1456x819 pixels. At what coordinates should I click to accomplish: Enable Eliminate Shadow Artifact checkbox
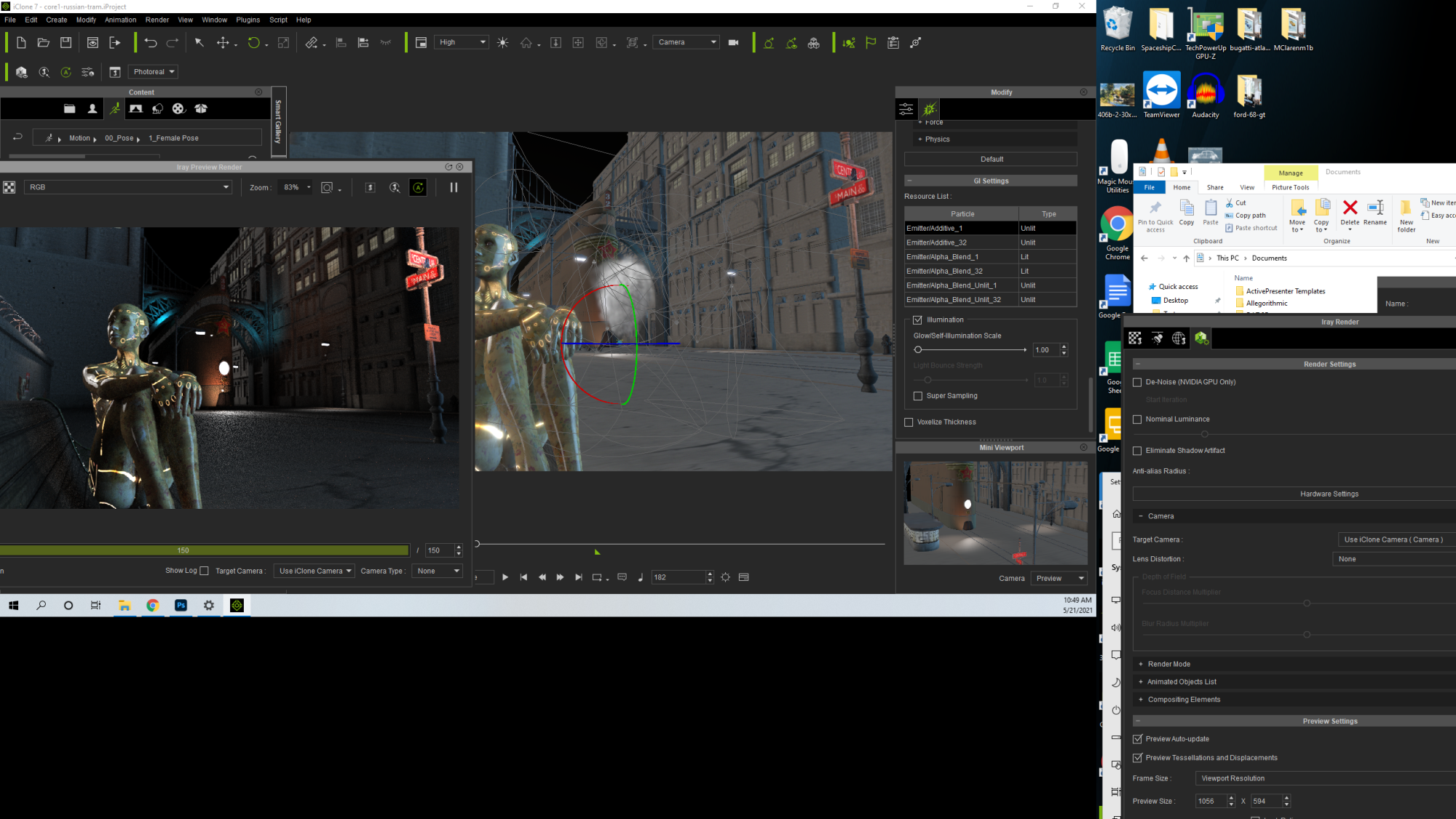pyautogui.click(x=1137, y=451)
